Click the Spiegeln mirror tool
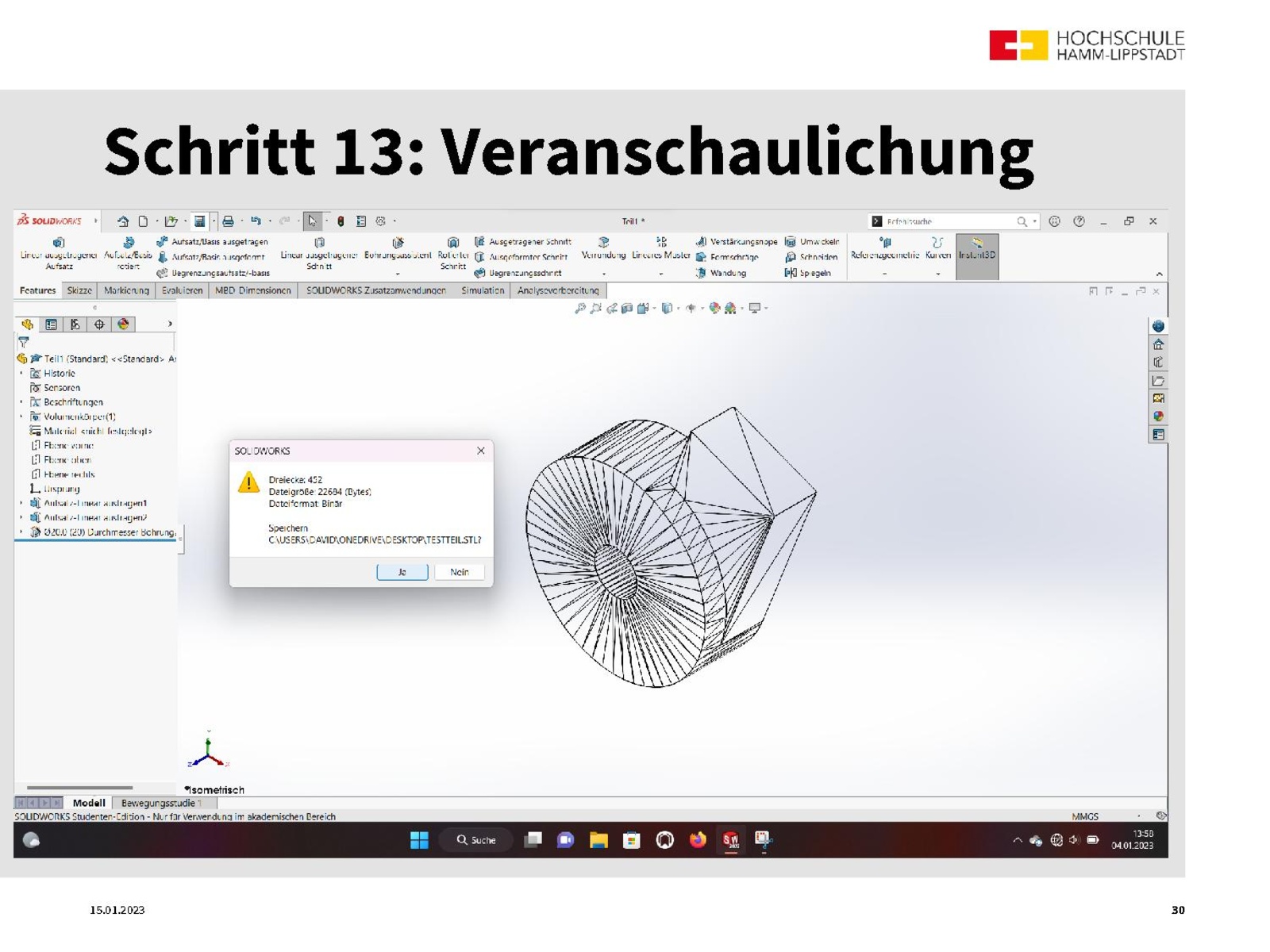1270x952 pixels. (x=808, y=273)
